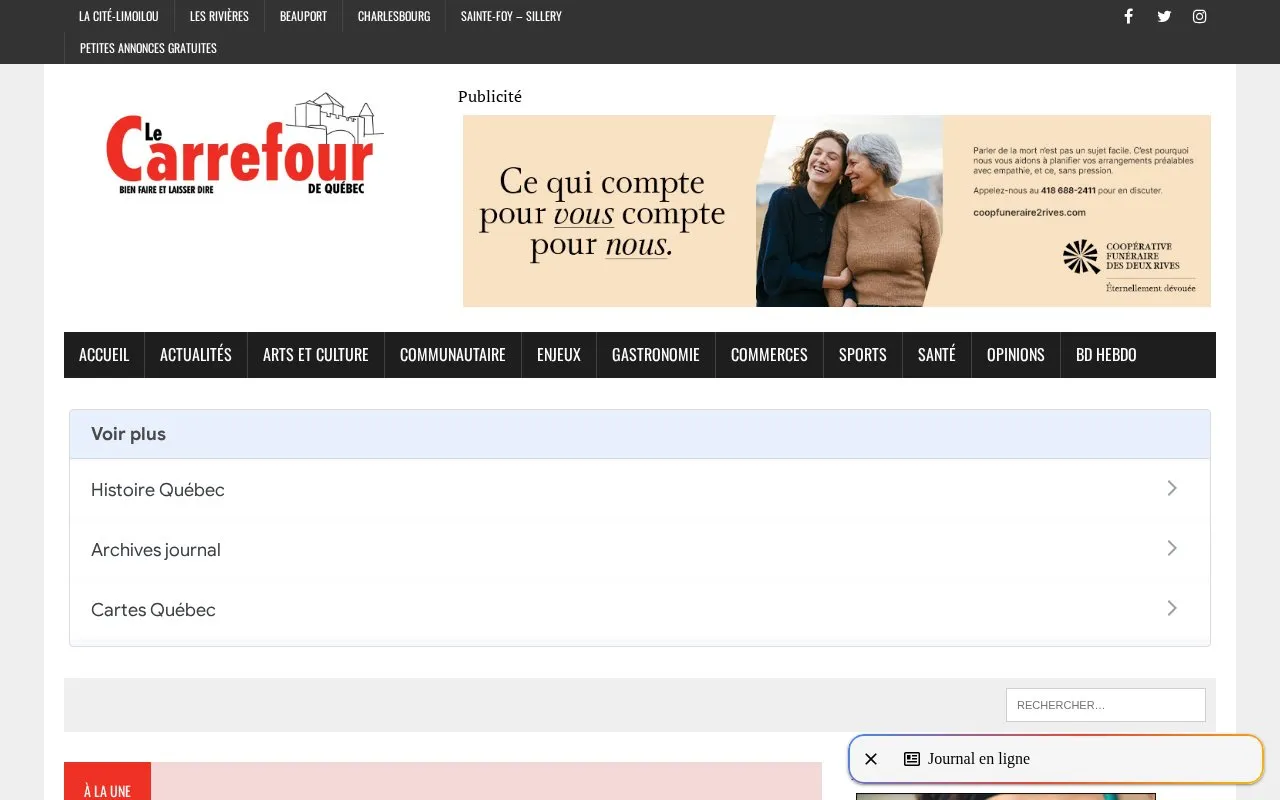Viewport: 1280px width, 800px height.
Task: Click Archives journal row text
Action: 156,550
